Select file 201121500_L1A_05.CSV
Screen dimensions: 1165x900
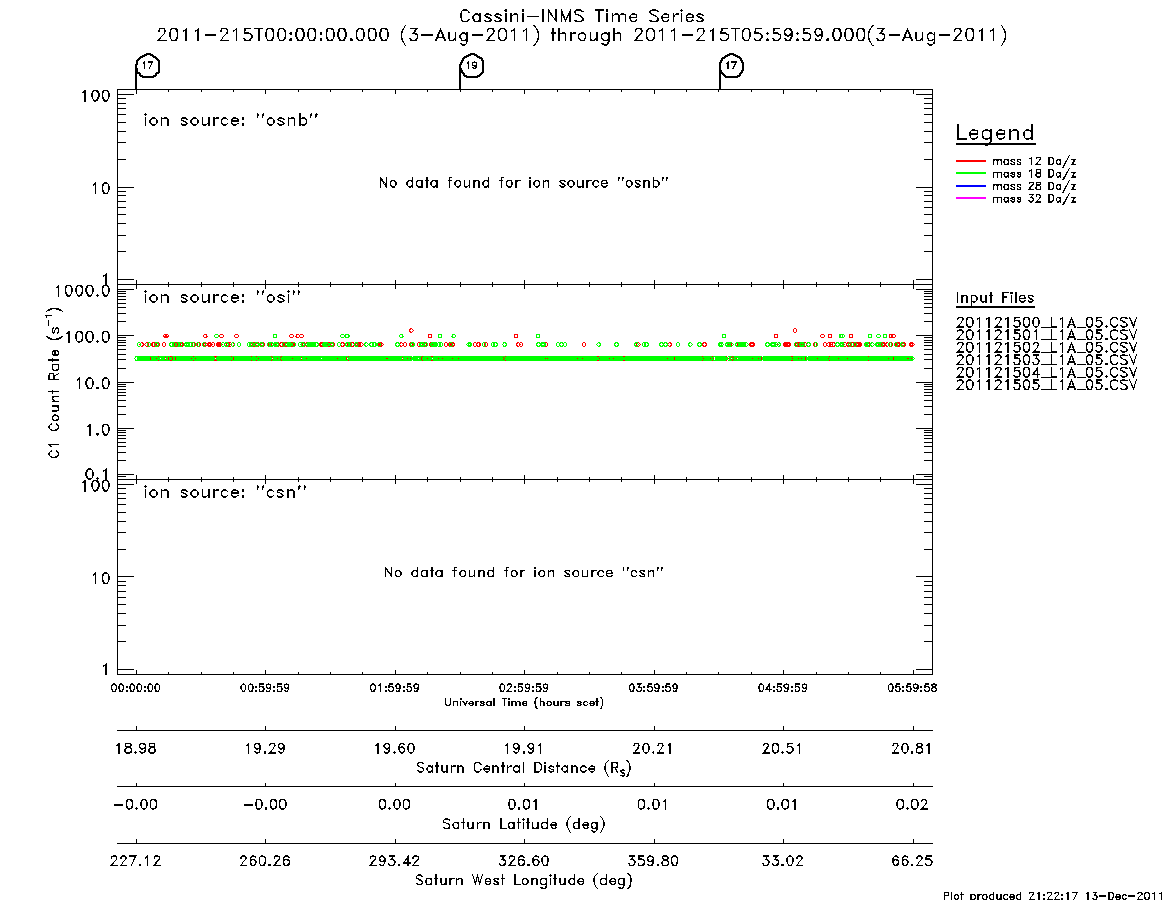1046,323
